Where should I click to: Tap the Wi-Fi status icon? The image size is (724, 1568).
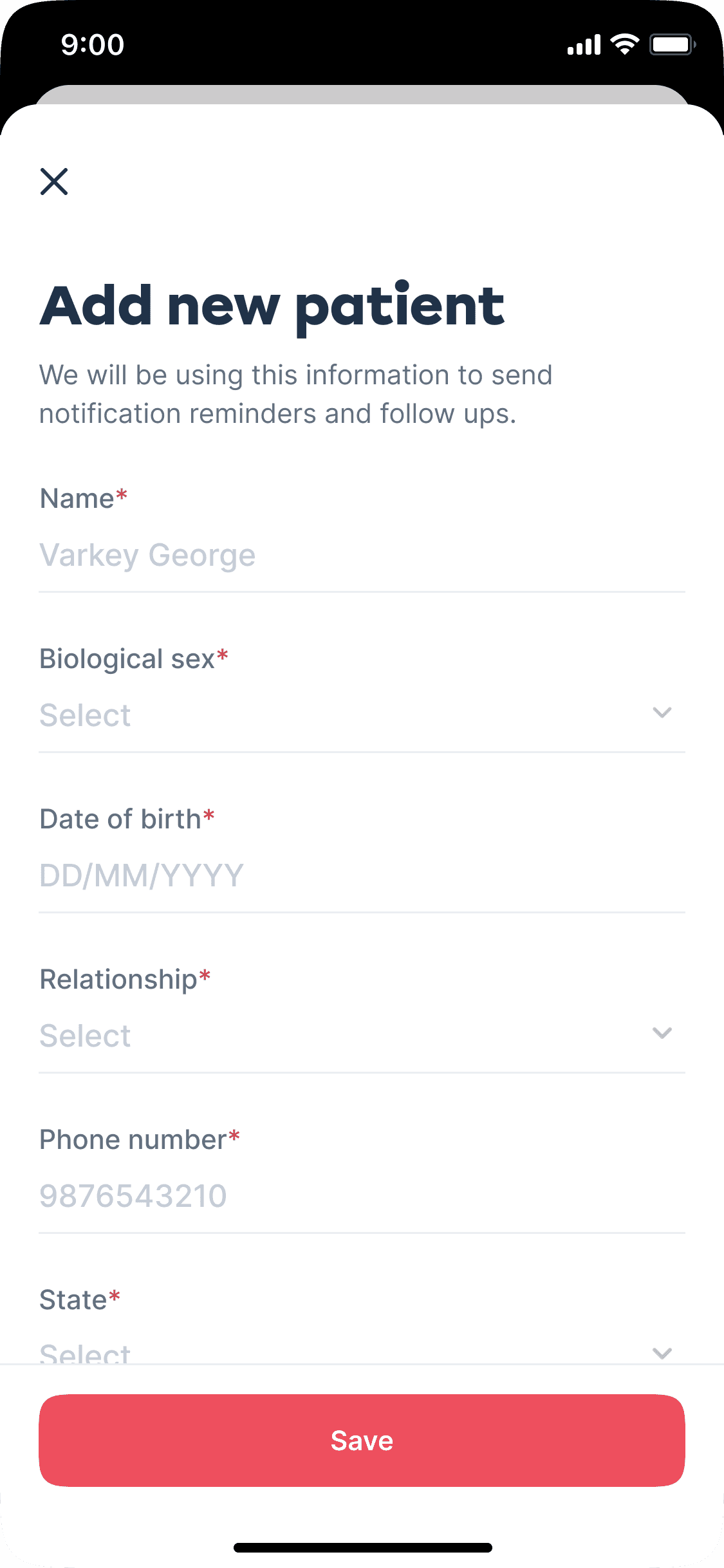624,44
